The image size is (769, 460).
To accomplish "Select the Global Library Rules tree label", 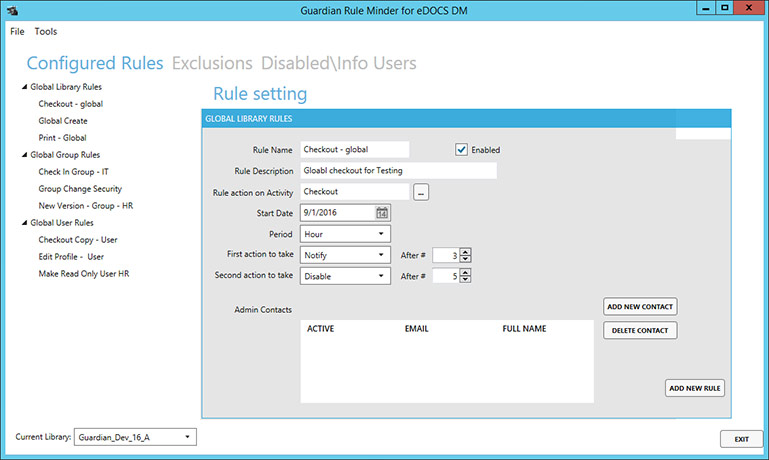I will point(66,87).
